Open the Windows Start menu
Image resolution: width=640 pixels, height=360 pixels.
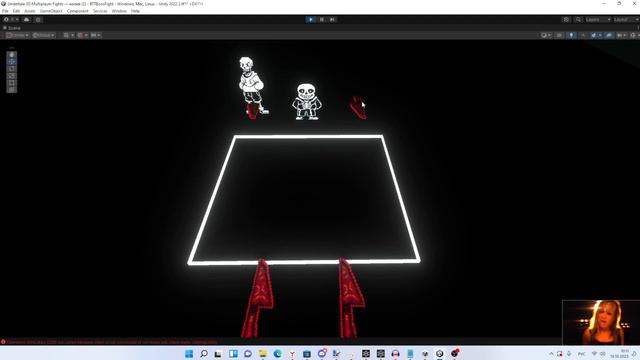(x=189, y=353)
